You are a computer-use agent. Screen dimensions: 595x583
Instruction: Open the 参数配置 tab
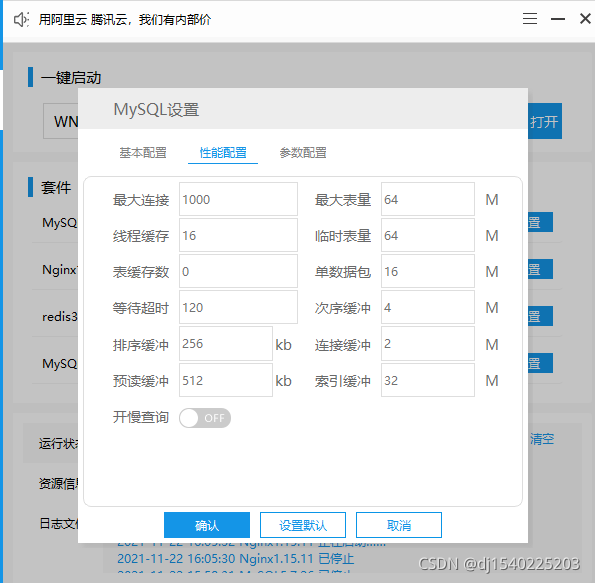click(303, 153)
